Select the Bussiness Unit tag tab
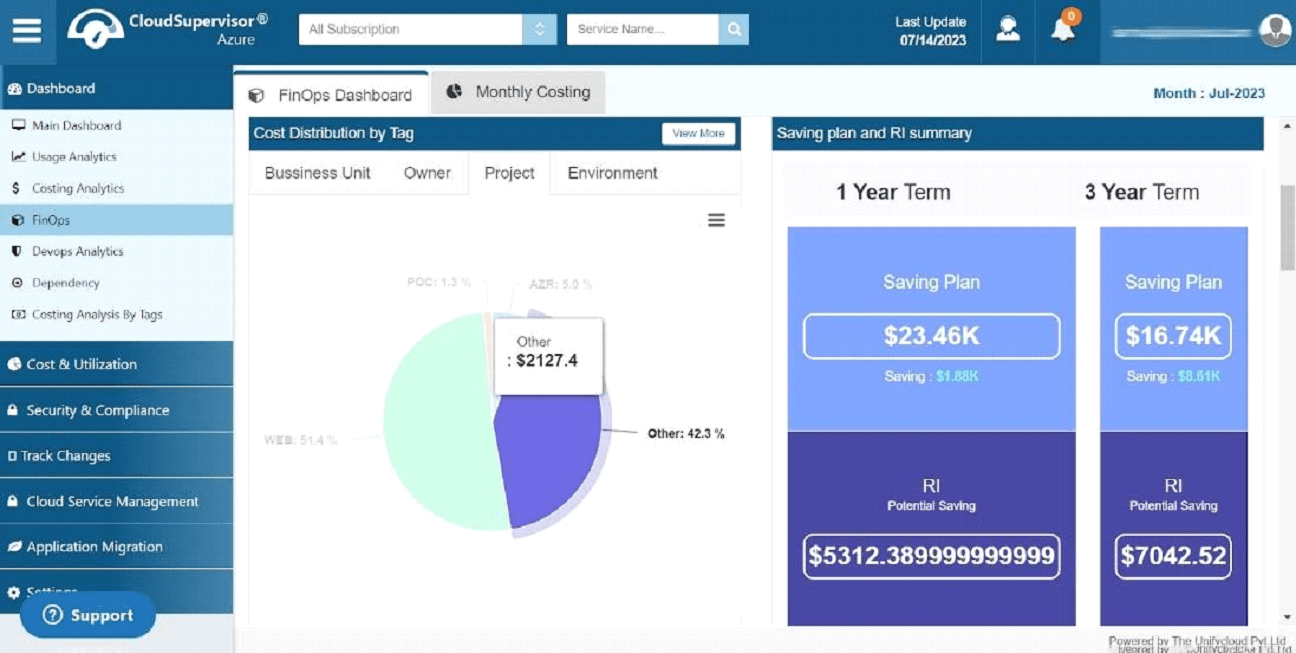1296x653 pixels. coord(317,173)
